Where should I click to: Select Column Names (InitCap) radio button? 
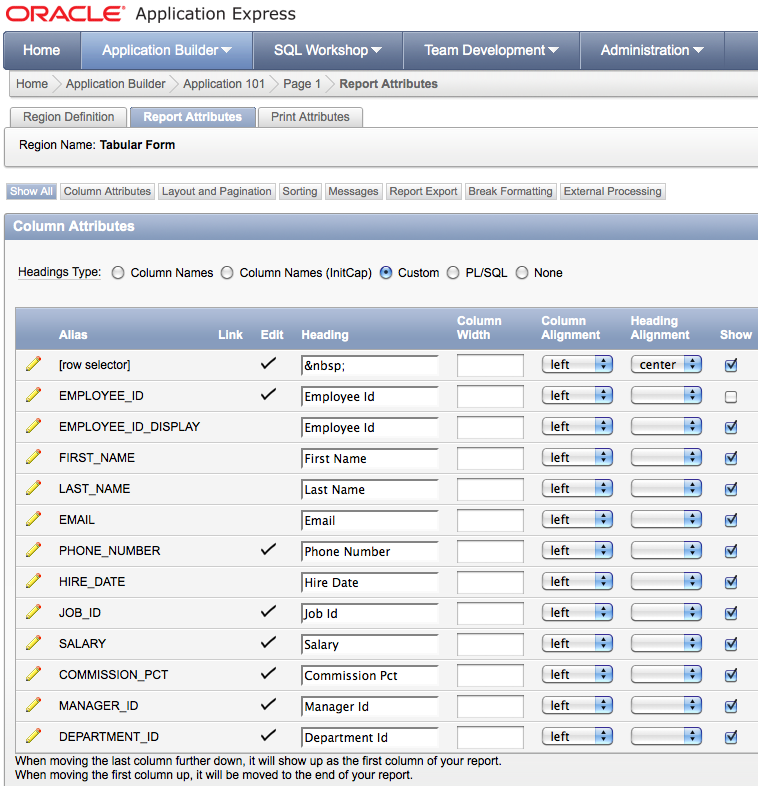point(227,273)
